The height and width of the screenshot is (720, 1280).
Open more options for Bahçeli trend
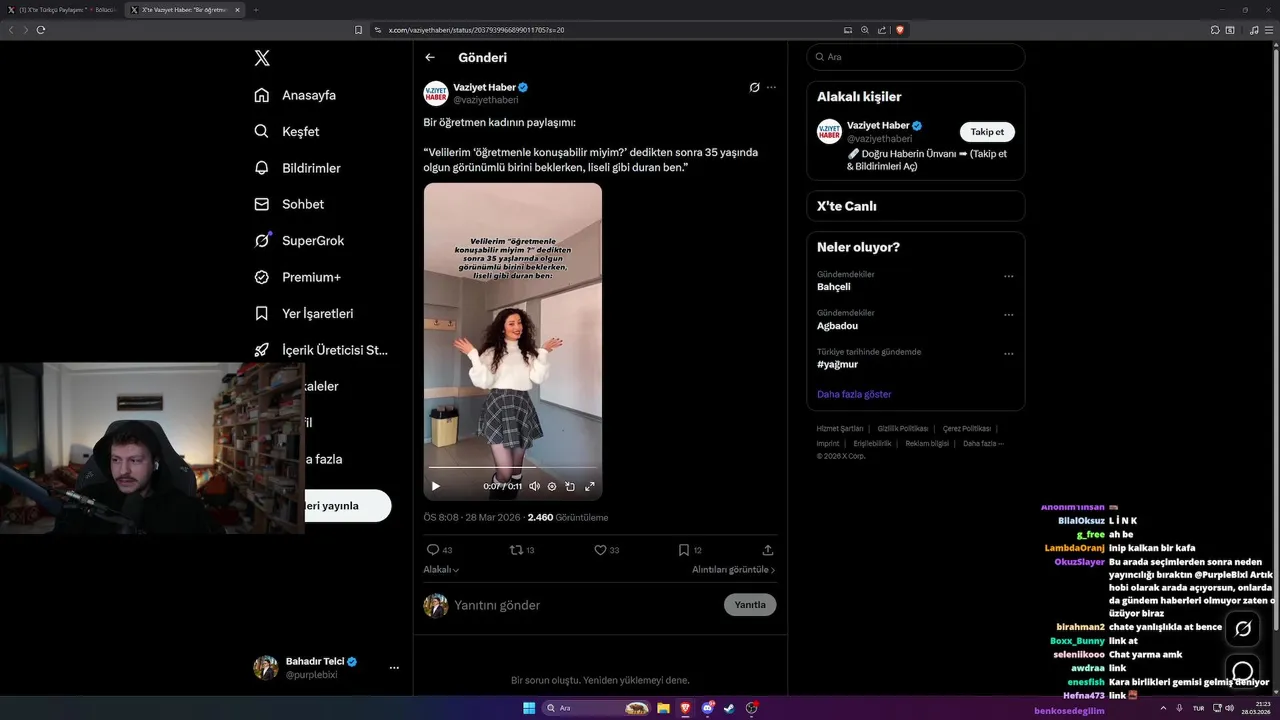pos(1008,277)
